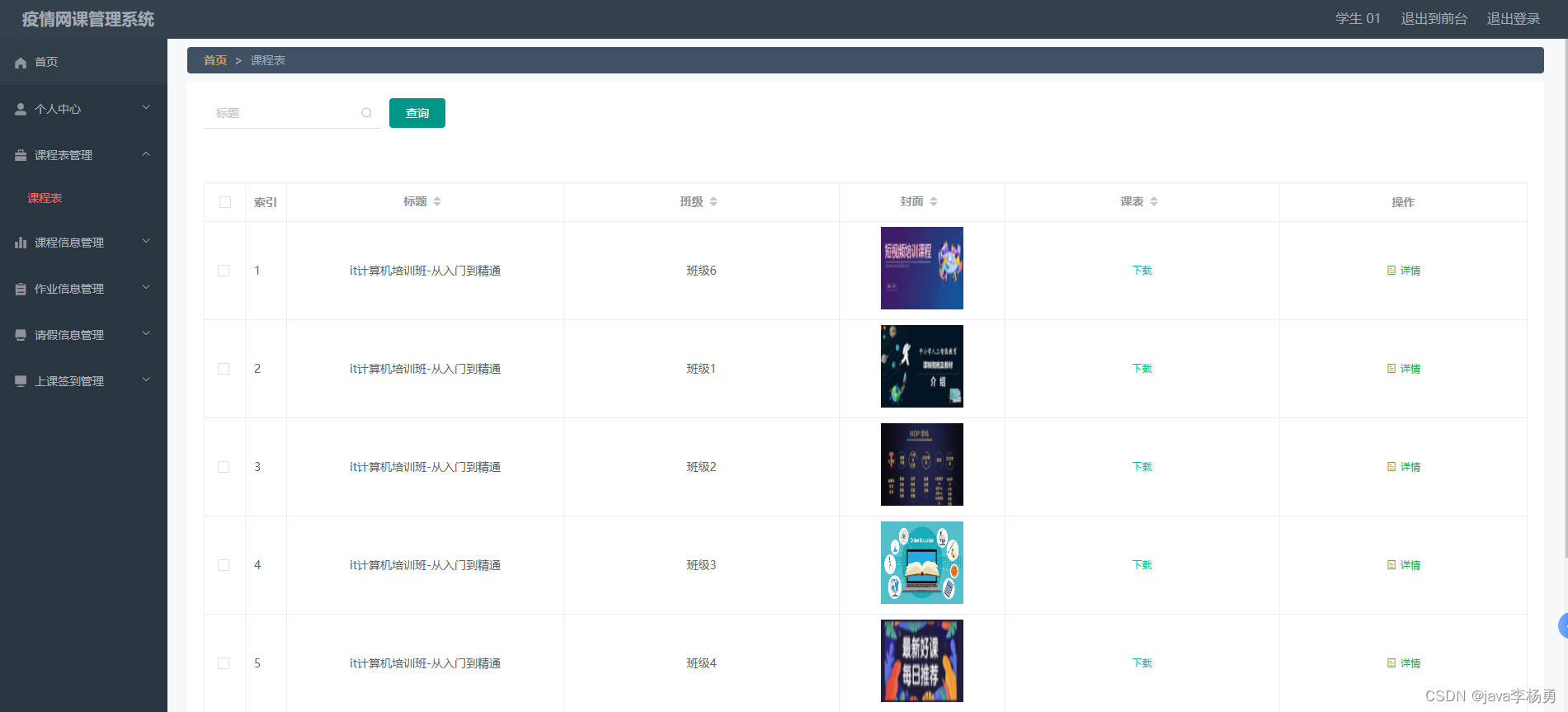This screenshot has height=712, width=1568.
Task: Click 学生 01 user label
Action: click(1358, 18)
